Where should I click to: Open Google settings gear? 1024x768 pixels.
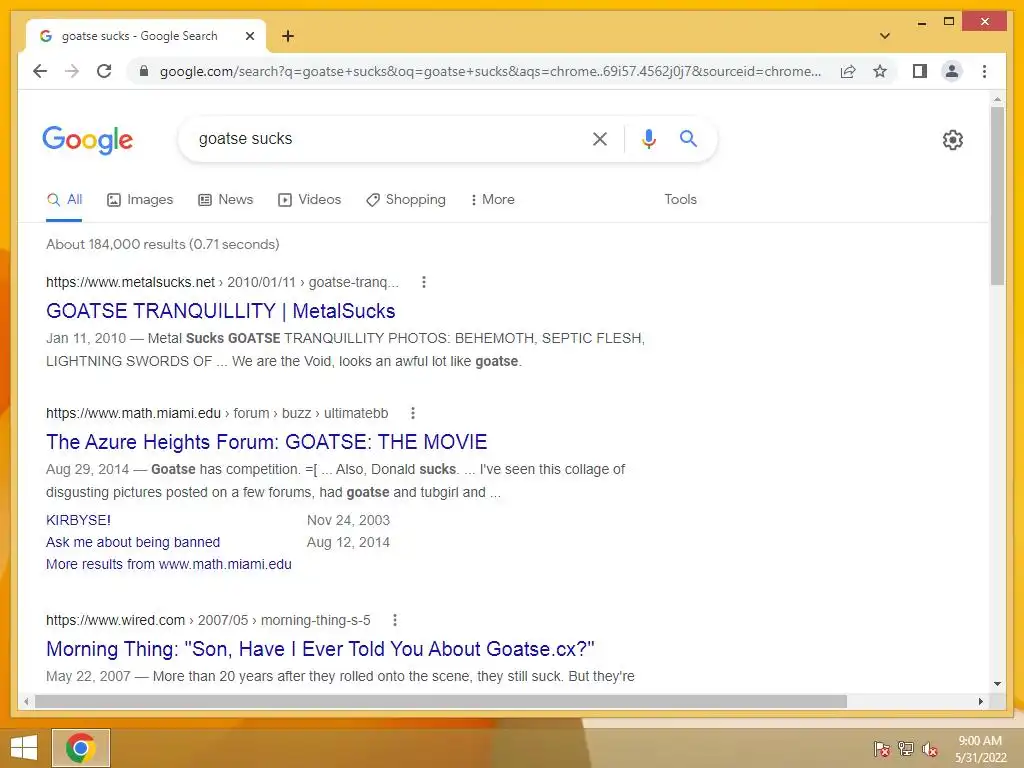point(952,139)
